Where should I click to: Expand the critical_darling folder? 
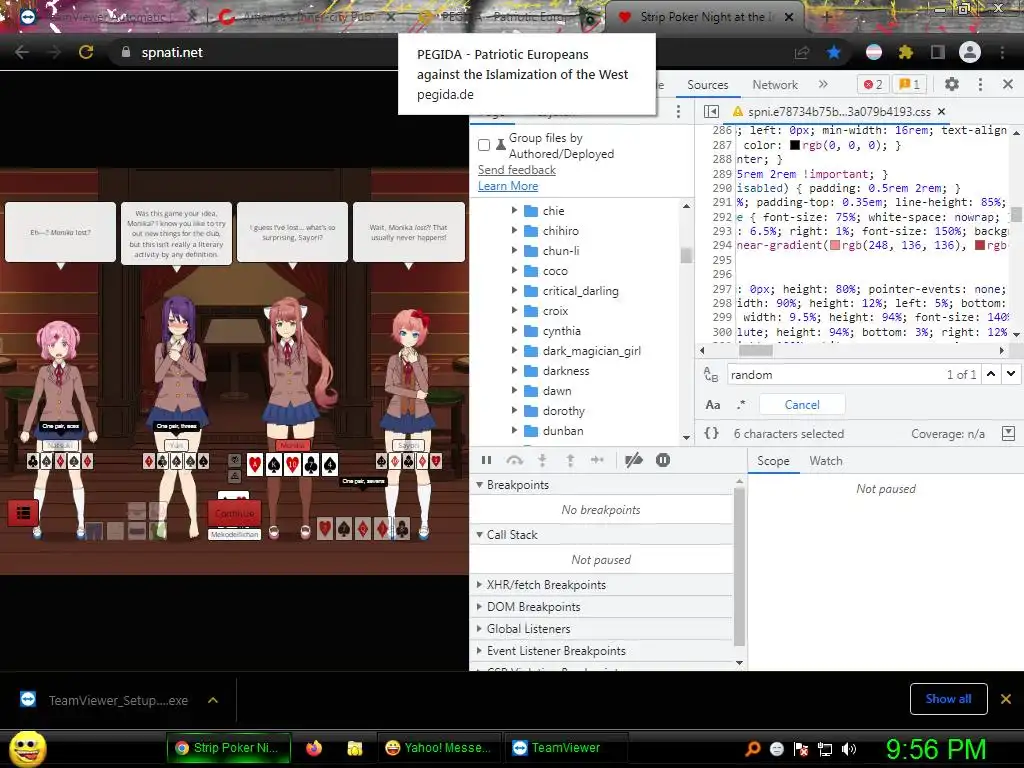tap(515, 291)
